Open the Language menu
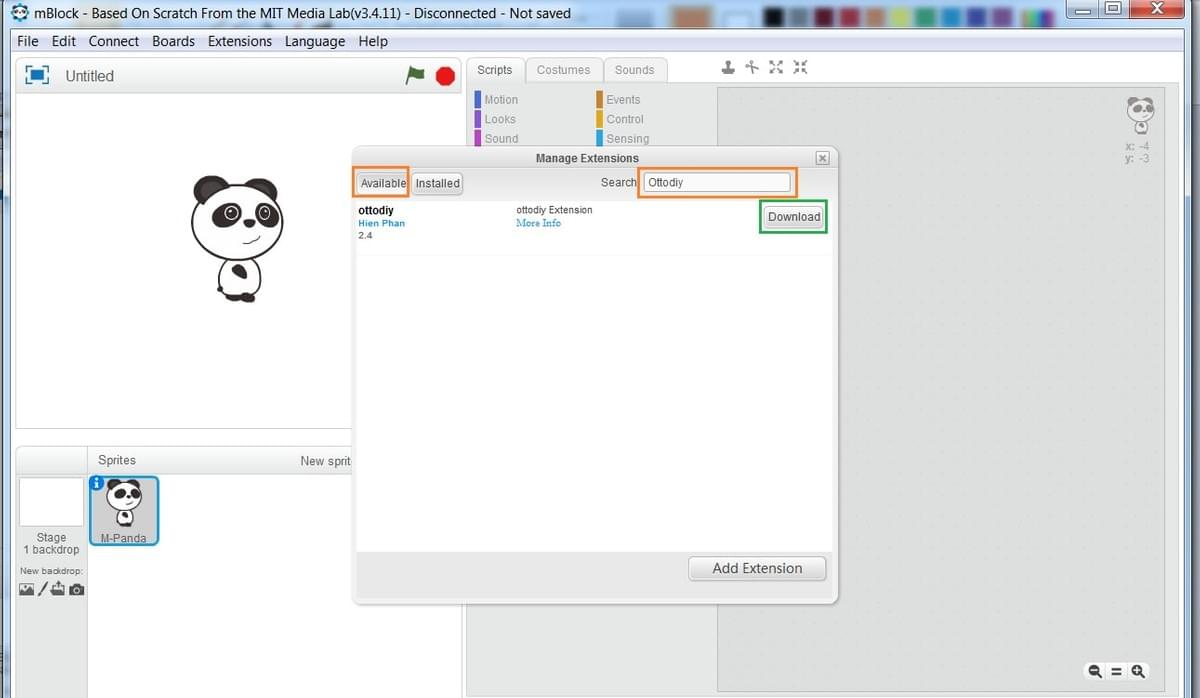Image resolution: width=1200 pixels, height=698 pixels. [315, 41]
